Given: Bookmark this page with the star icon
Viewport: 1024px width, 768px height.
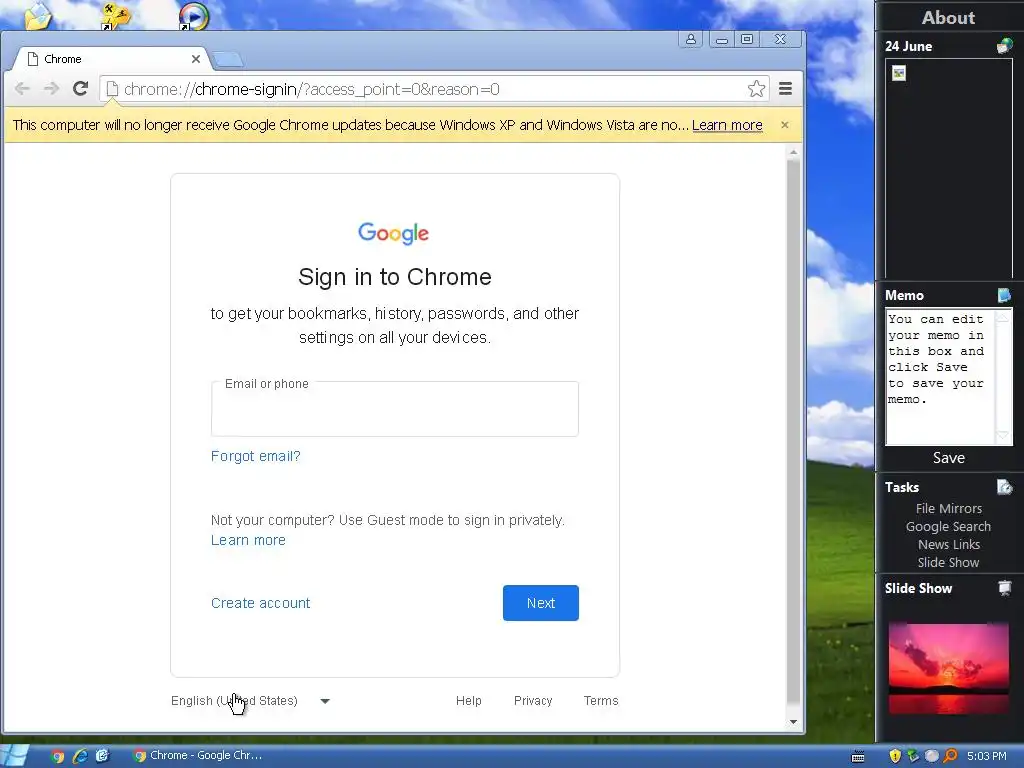Looking at the screenshot, I should tap(756, 89).
